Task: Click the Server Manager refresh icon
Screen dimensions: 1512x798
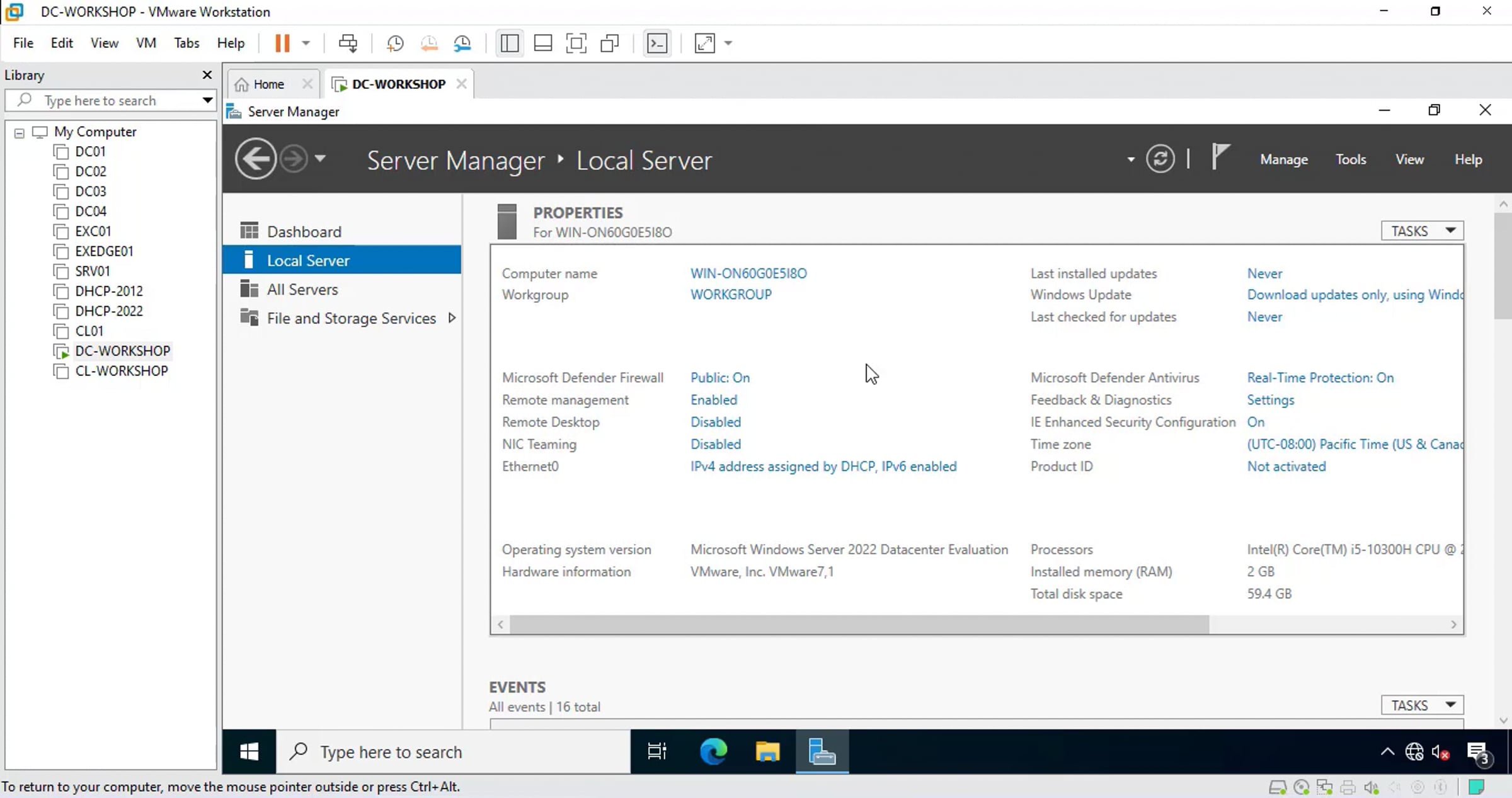Action: point(1160,159)
